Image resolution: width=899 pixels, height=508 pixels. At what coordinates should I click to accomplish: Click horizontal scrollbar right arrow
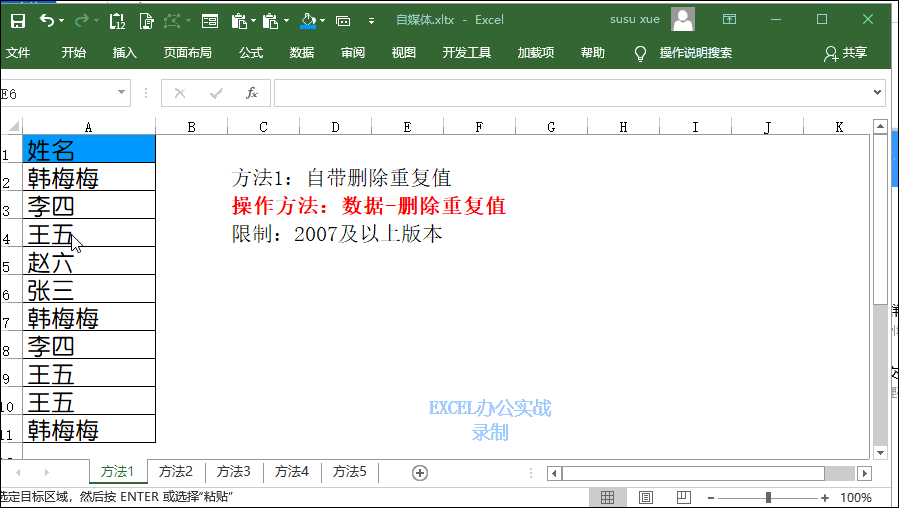click(x=865, y=474)
